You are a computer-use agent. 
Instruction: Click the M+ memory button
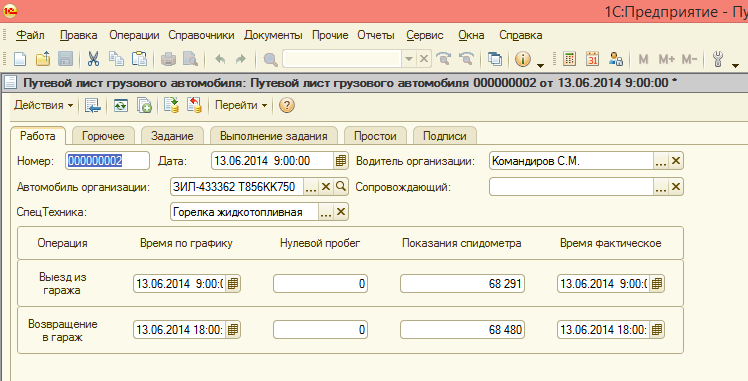click(666, 59)
